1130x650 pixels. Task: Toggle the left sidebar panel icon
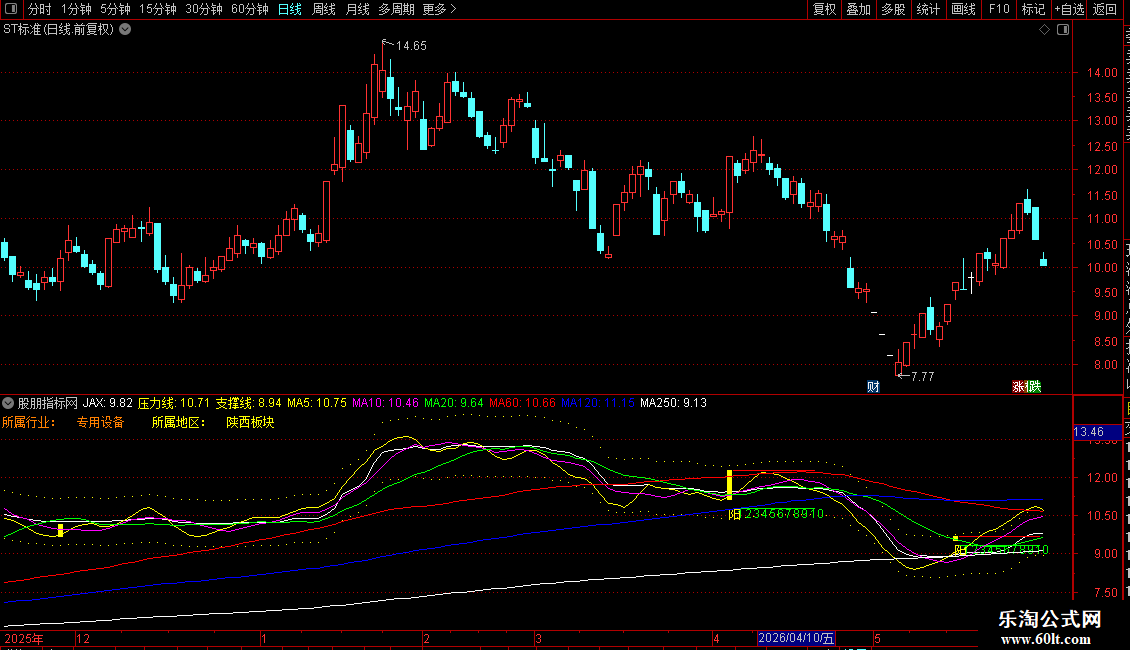pyautogui.click(x=11, y=9)
